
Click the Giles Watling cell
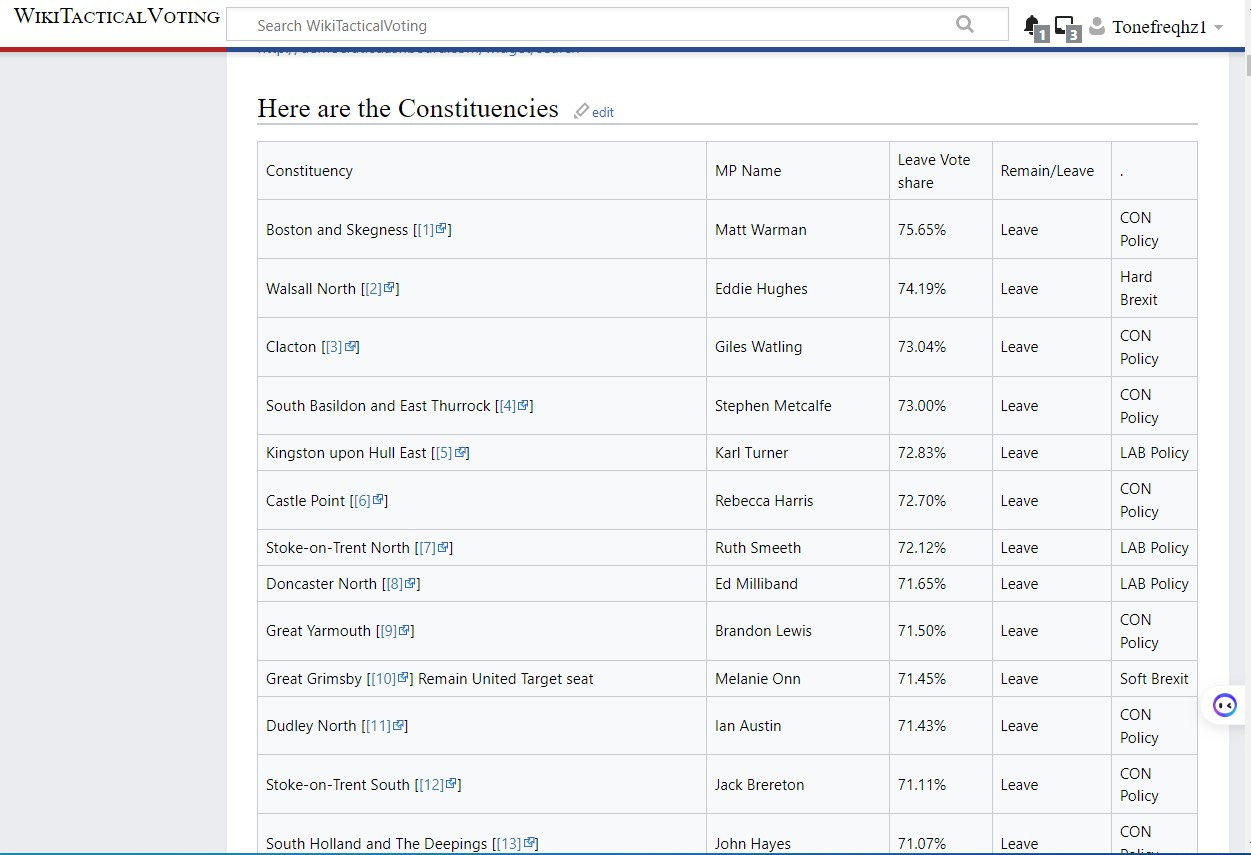[798, 347]
